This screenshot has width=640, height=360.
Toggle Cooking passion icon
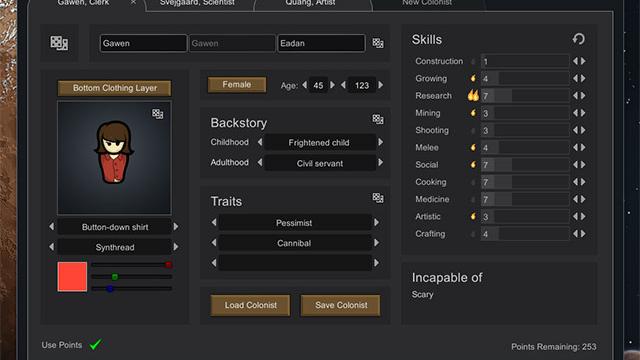pos(473,182)
